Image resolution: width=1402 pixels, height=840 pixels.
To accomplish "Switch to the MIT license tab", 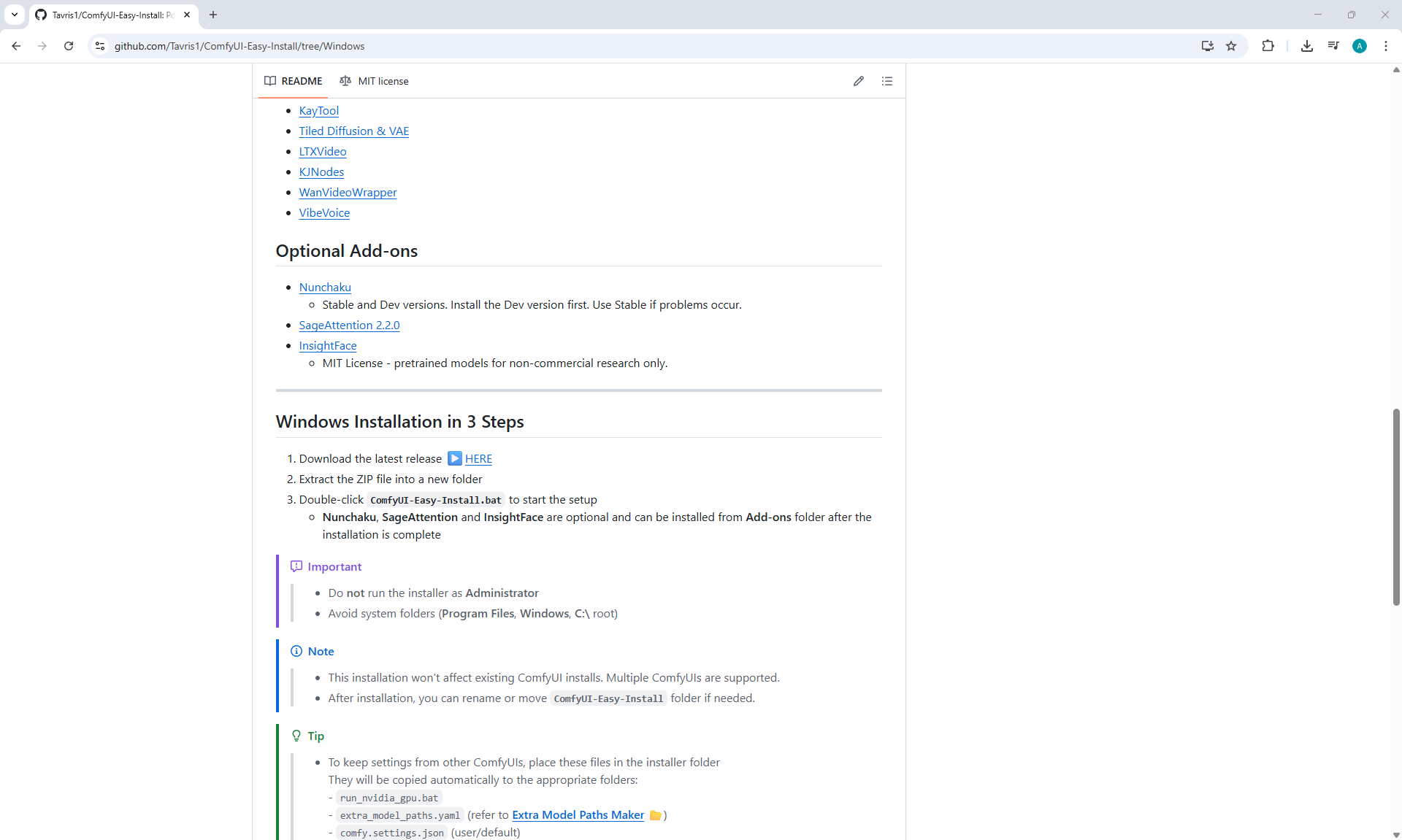I will (x=374, y=81).
